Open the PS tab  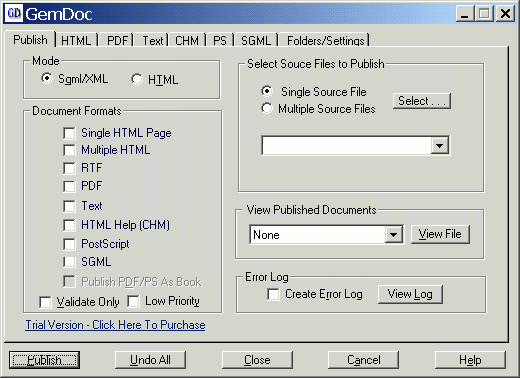pos(220,41)
